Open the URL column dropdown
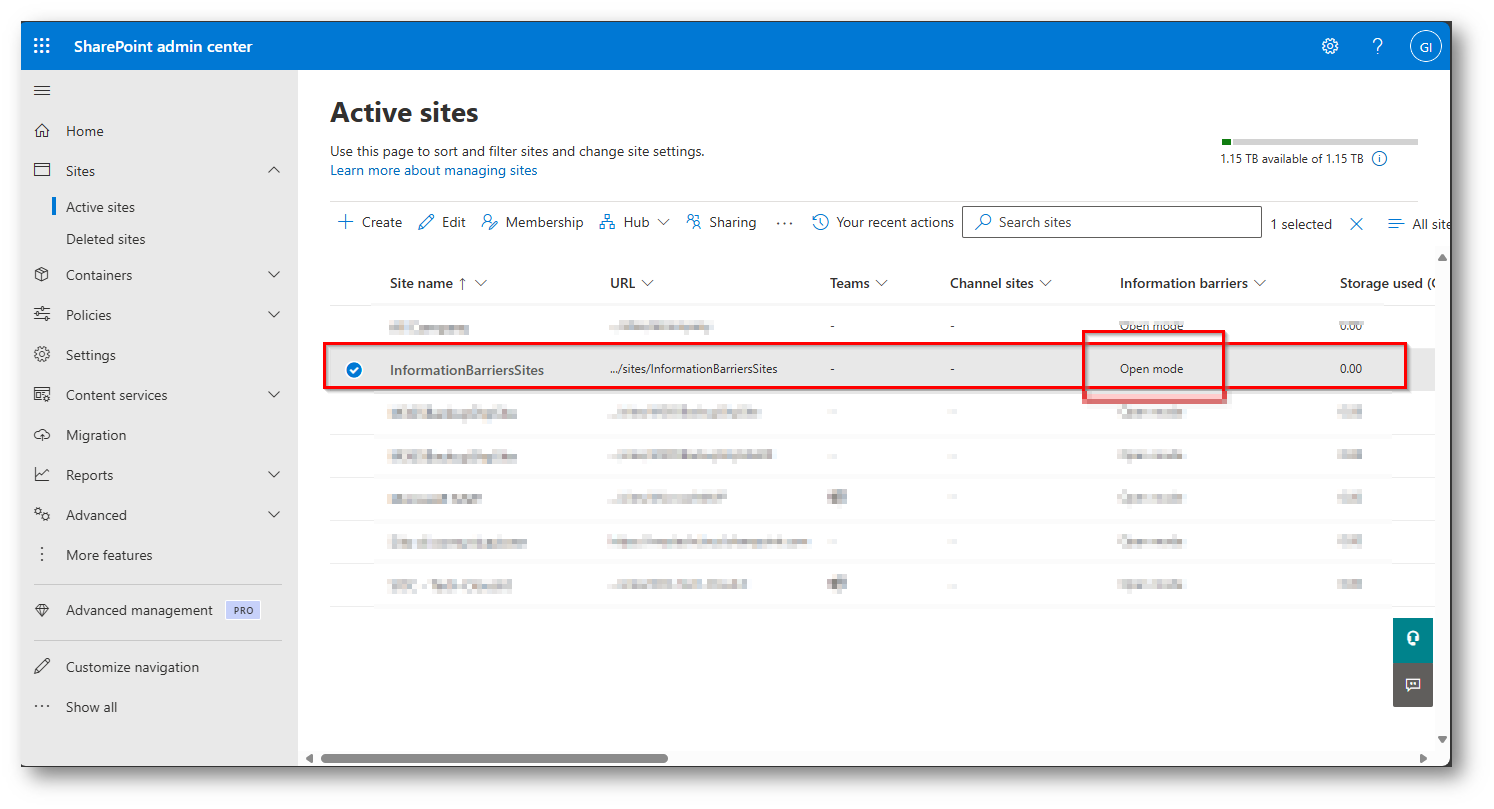This screenshot has height=809, width=1494. [x=648, y=283]
